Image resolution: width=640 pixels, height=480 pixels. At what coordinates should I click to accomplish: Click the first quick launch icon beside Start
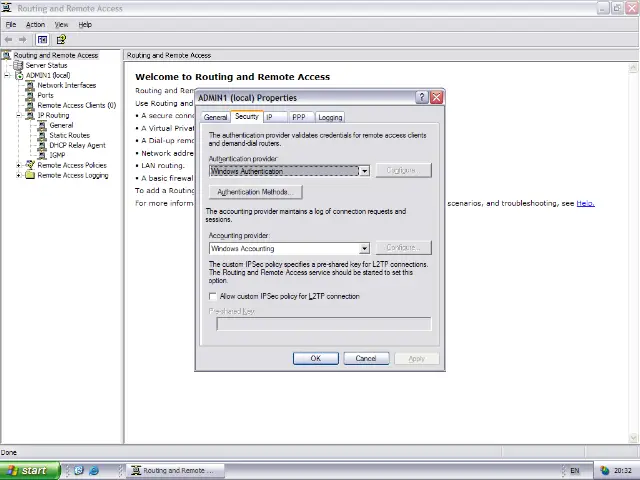coord(79,471)
